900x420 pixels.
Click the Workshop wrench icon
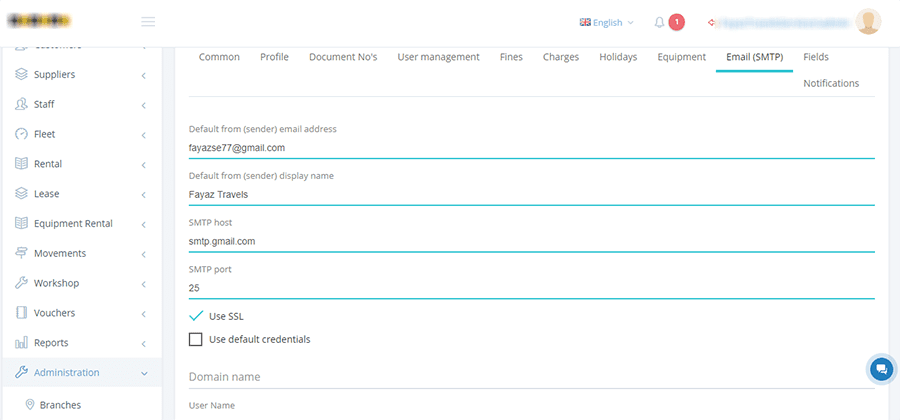pyautogui.click(x=21, y=283)
